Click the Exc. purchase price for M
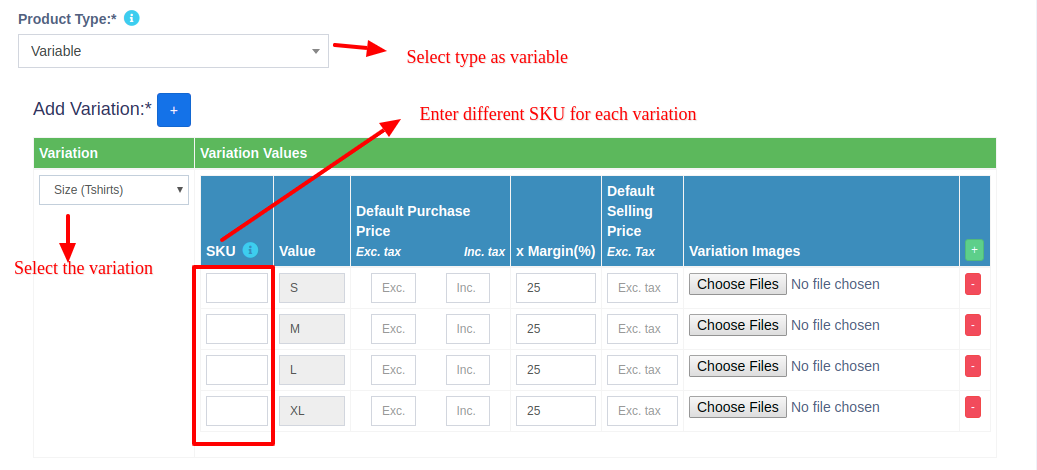The image size is (1037, 470). click(x=393, y=329)
